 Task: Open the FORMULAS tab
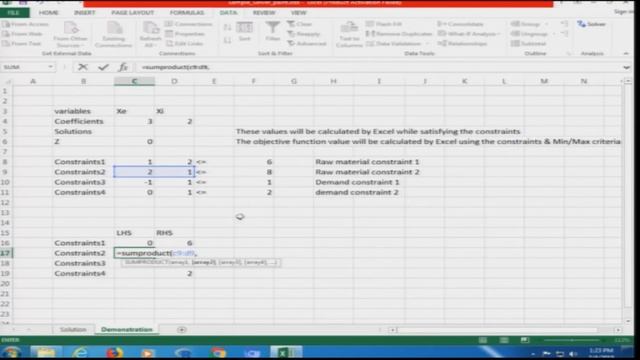click(x=187, y=13)
